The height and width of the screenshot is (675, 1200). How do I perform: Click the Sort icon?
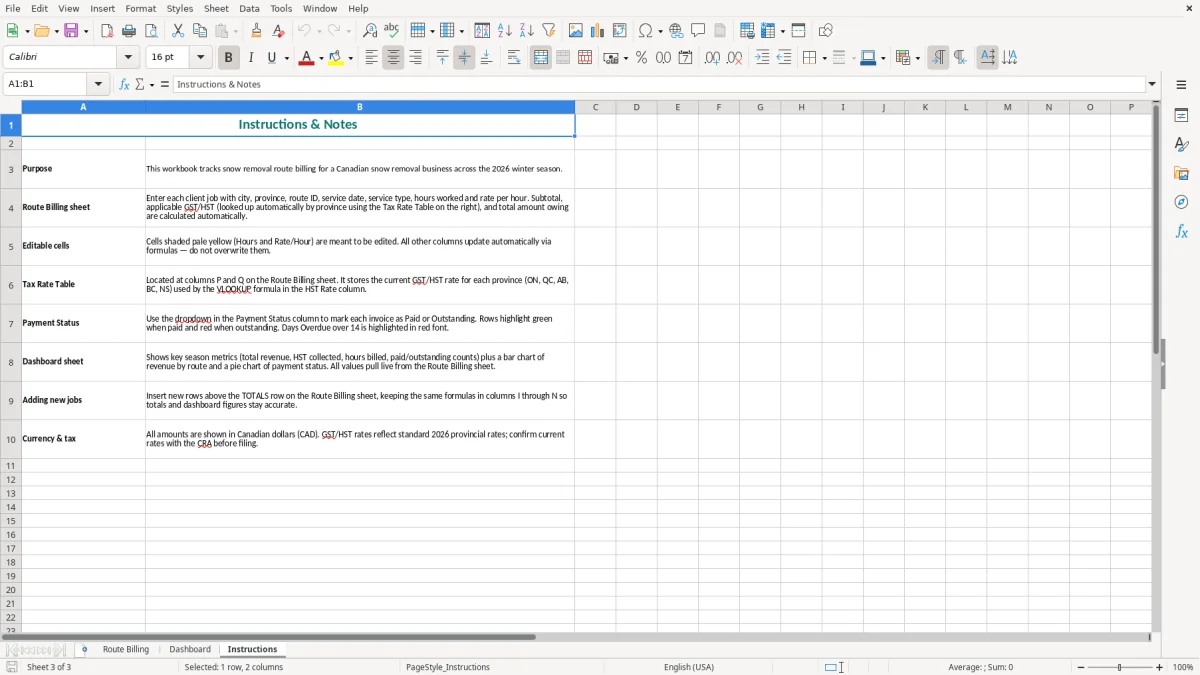pyautogui.click(x=482, y=31)
